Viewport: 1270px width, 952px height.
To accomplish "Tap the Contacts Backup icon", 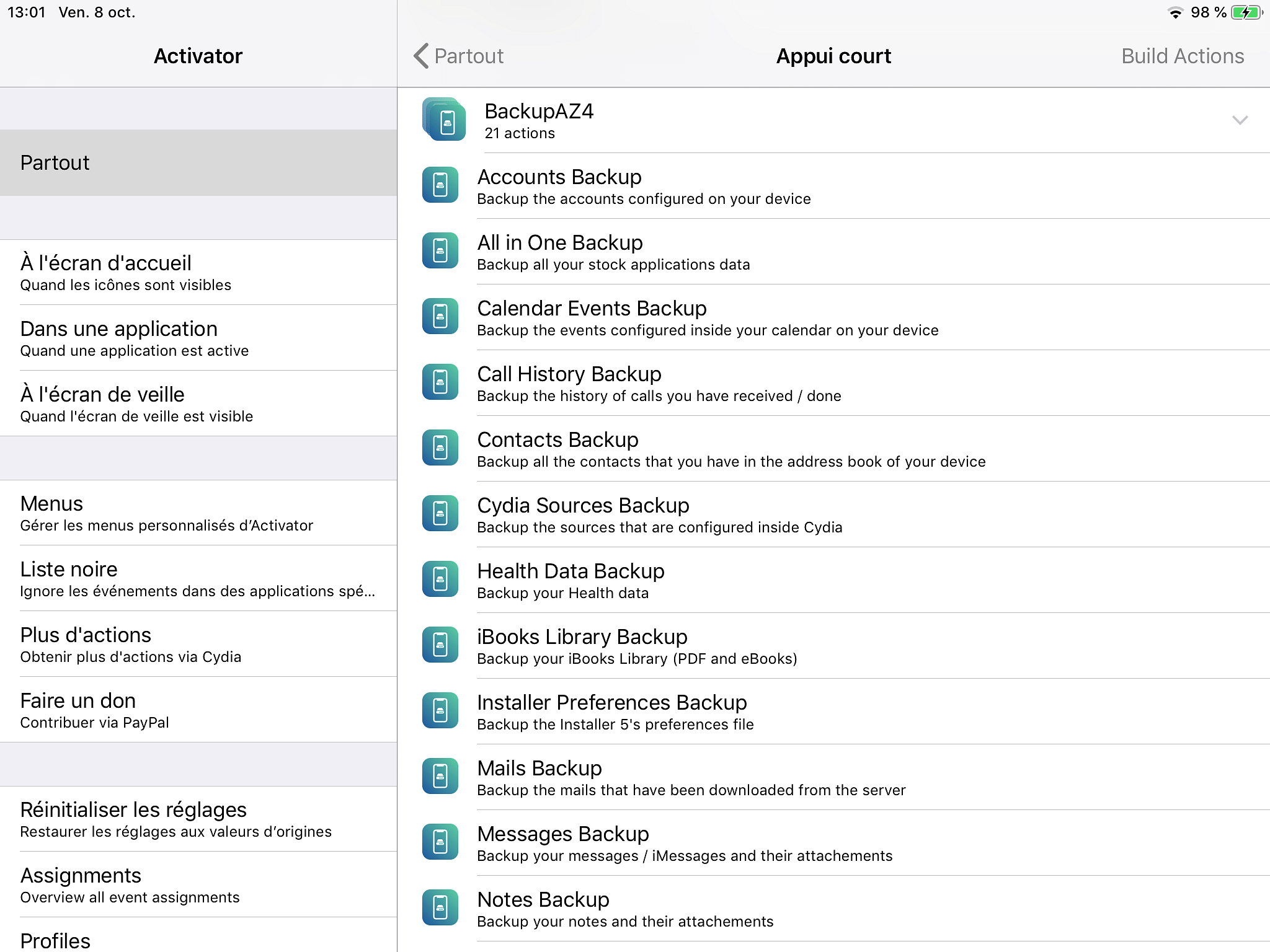I will (440, 448).
